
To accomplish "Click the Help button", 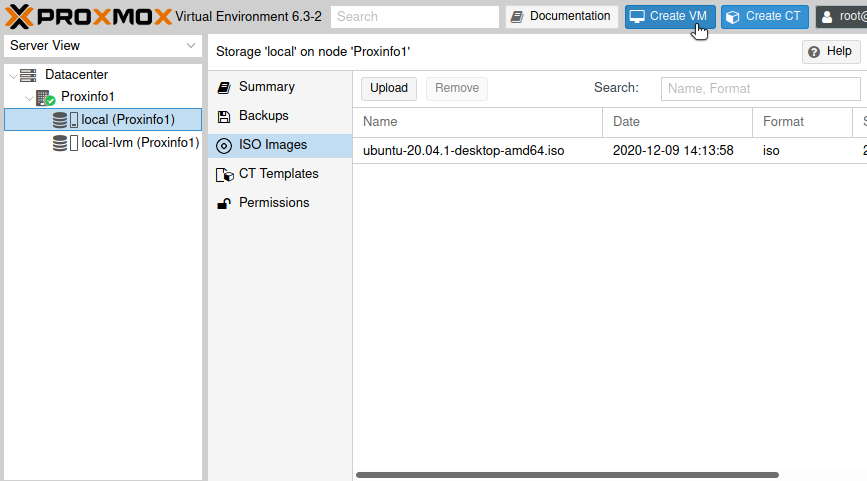I will click(831, 51).
